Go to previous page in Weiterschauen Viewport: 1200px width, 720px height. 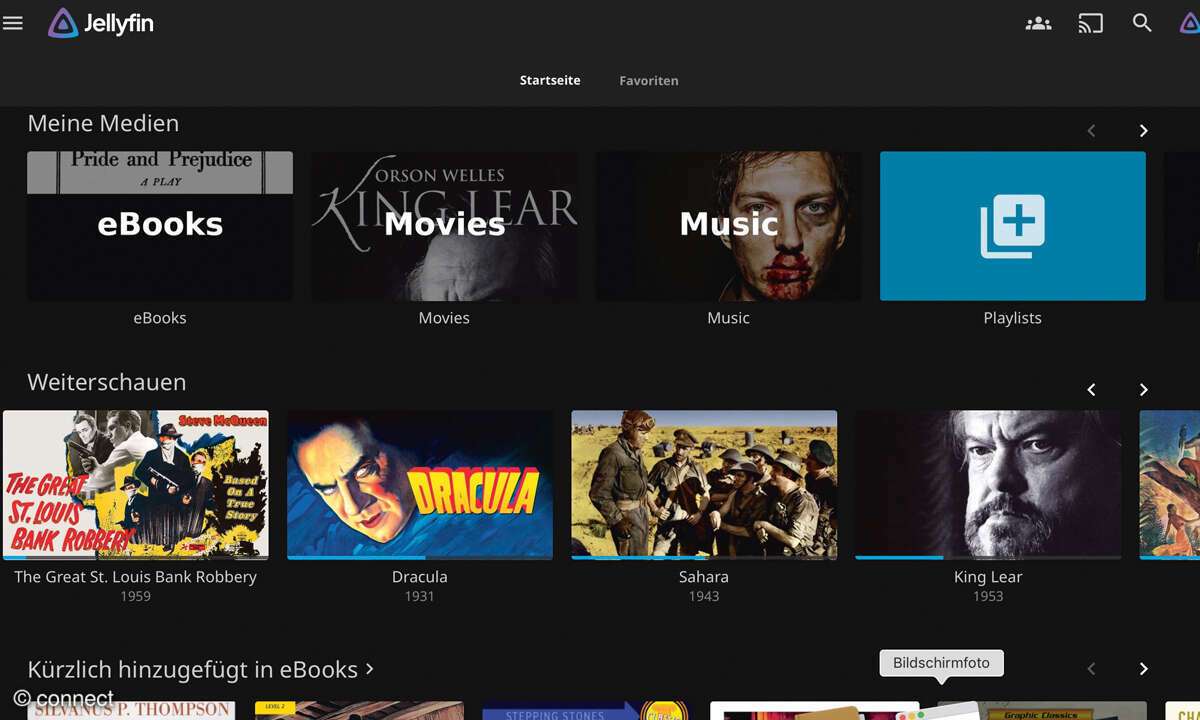click(1091, 389)
